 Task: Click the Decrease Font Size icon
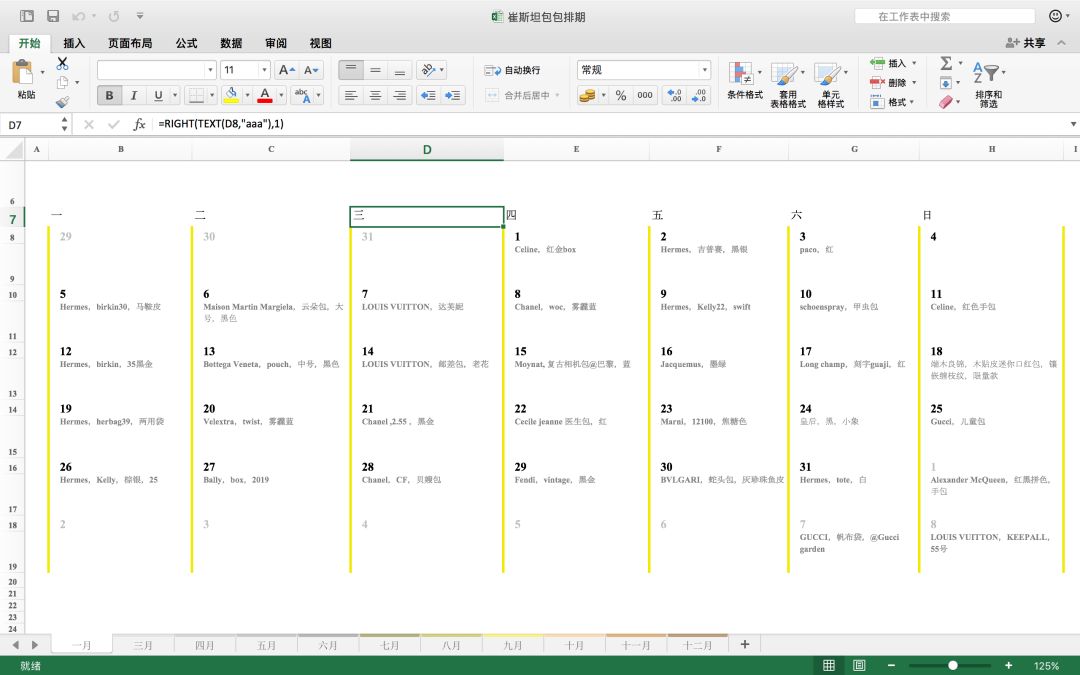tap(311, 70)
